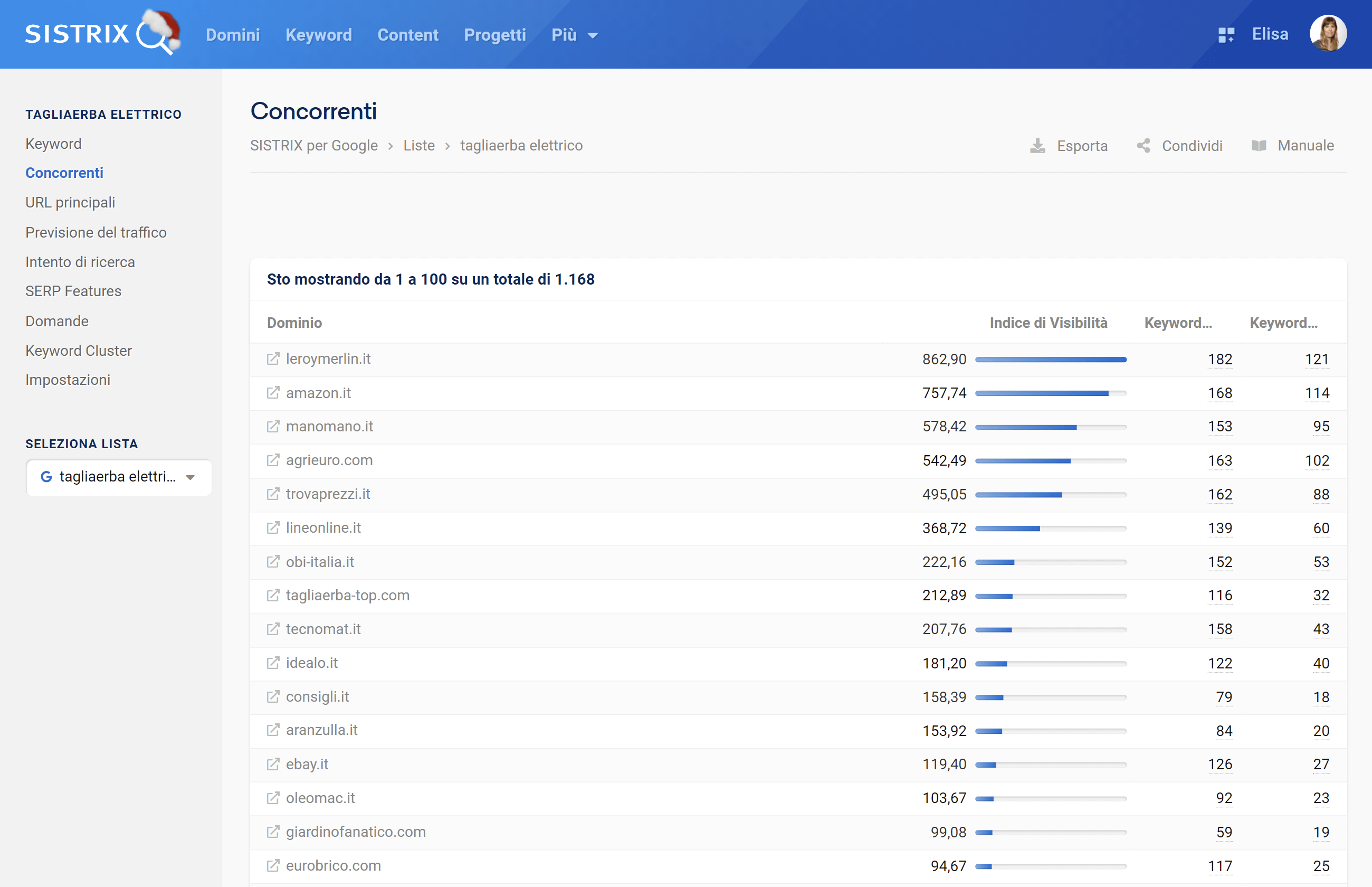
Task: Open external link icon for tagliaerba-top.com
Action: click(x=273, y=595)
